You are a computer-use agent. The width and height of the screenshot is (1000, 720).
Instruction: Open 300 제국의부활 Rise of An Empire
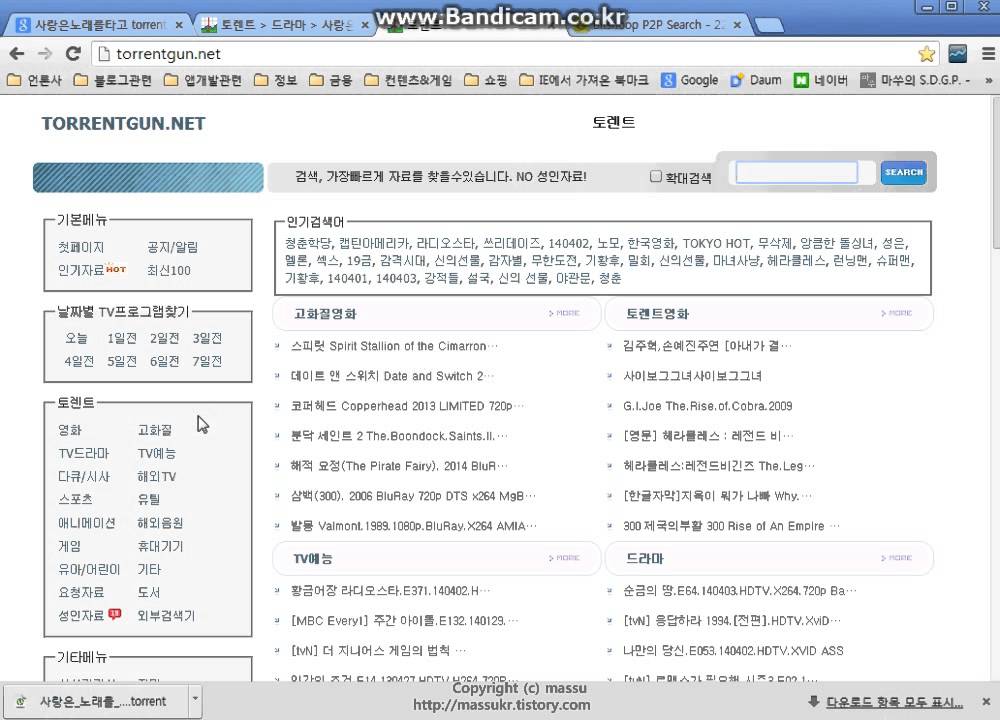pos(731,526)
